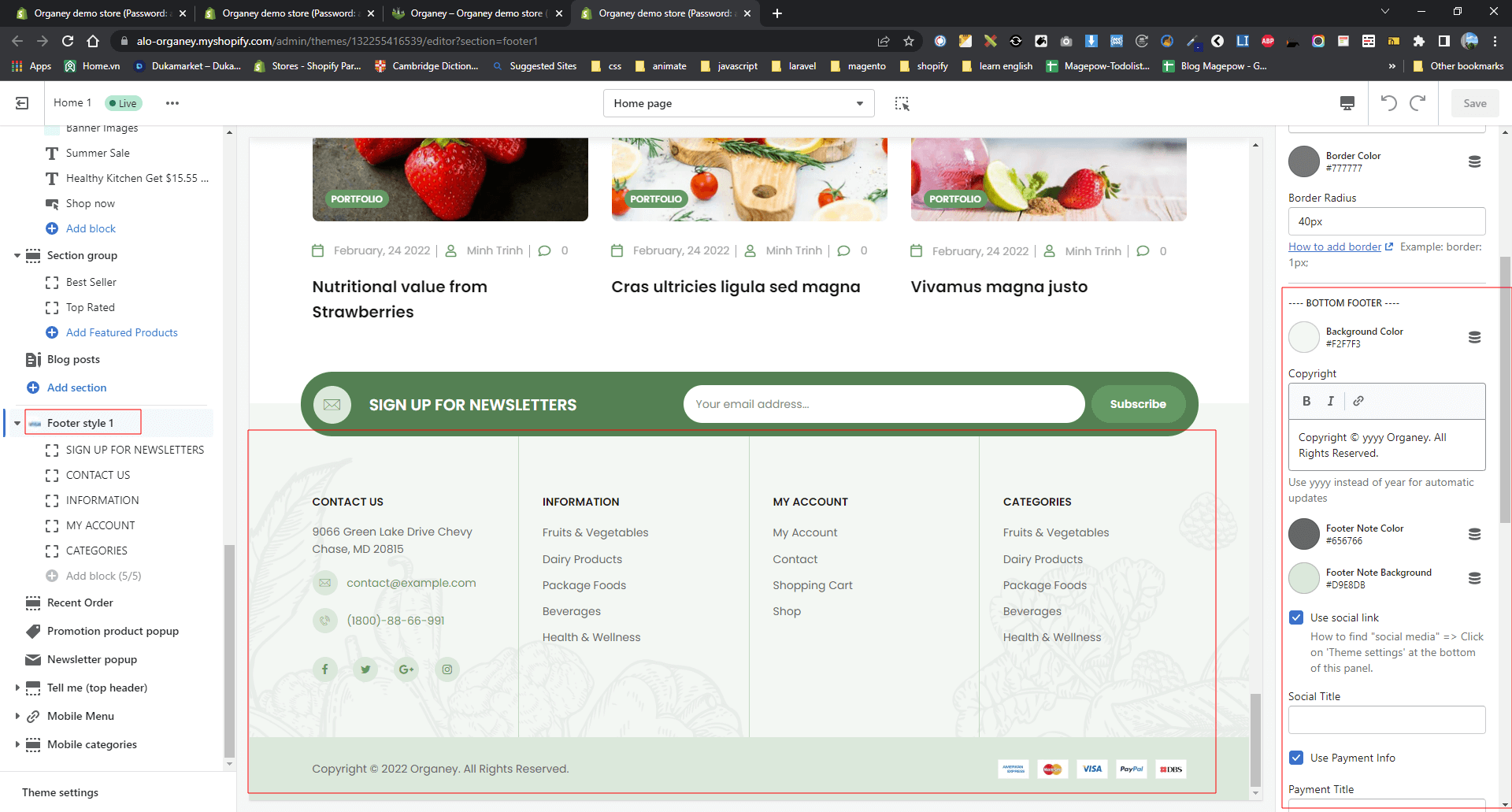The image size is (1512, 812).
Task: Open the Home page template dropdown
Action: click(738, 103)
